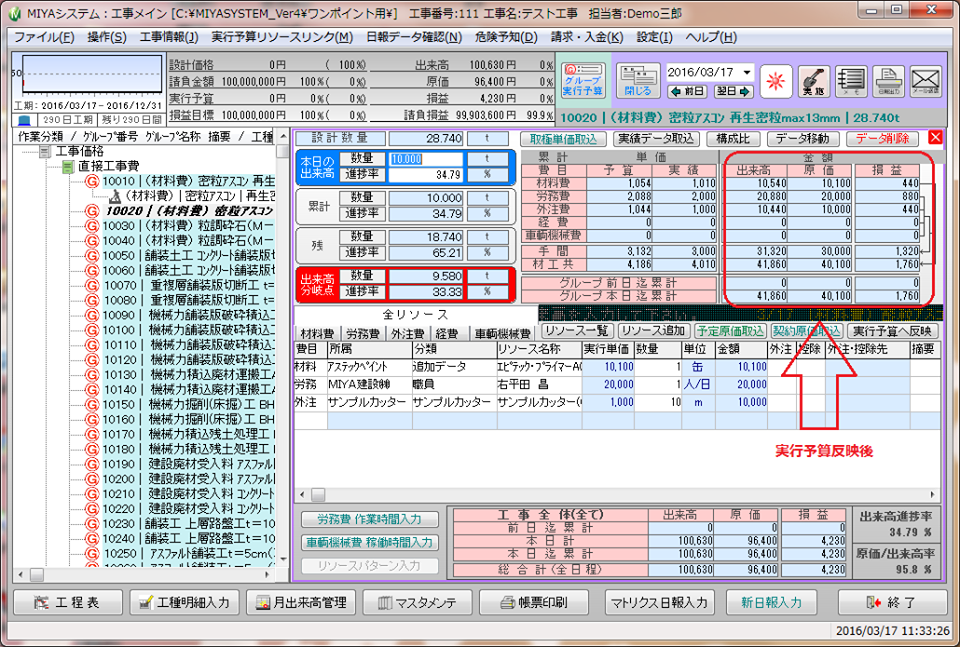Click the 取極単価取込 button
This screenshot has height=647, width=960.
pyautogui.click(x=563, y=139)
